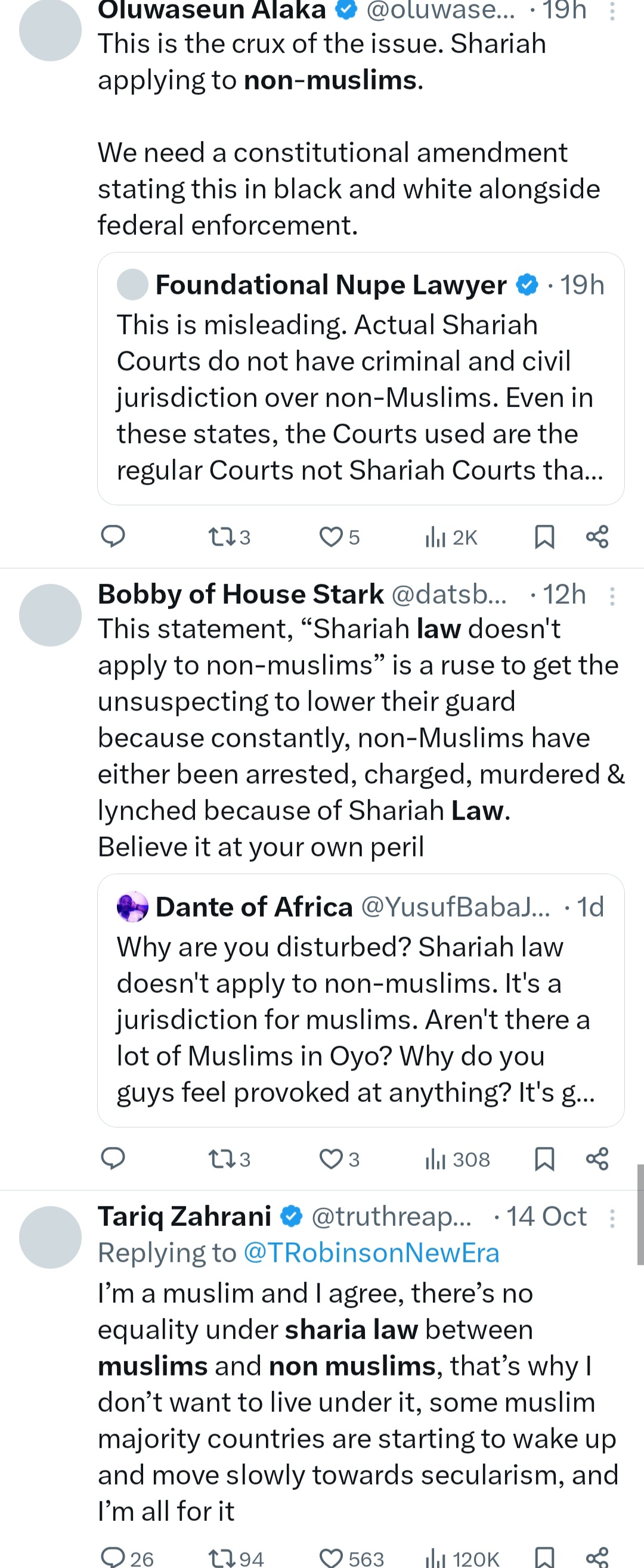Click the page scrollbar thumb
Image resolution: width=644 pixels, height=1568 pixels.
point(640,1215)
